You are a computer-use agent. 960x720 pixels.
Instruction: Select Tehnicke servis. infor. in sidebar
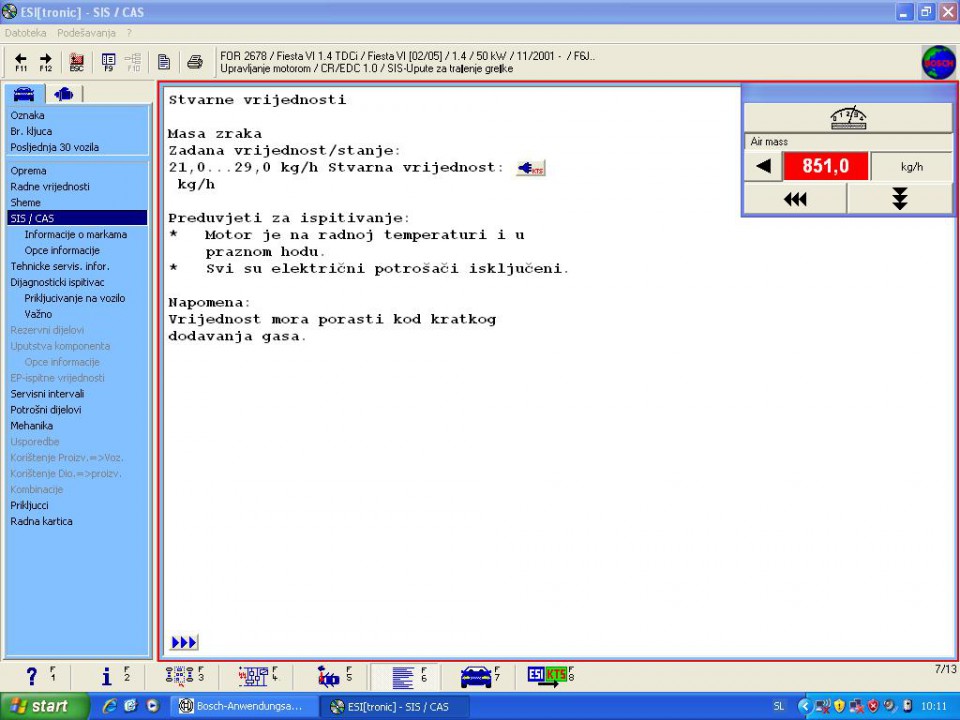(59, 266)
